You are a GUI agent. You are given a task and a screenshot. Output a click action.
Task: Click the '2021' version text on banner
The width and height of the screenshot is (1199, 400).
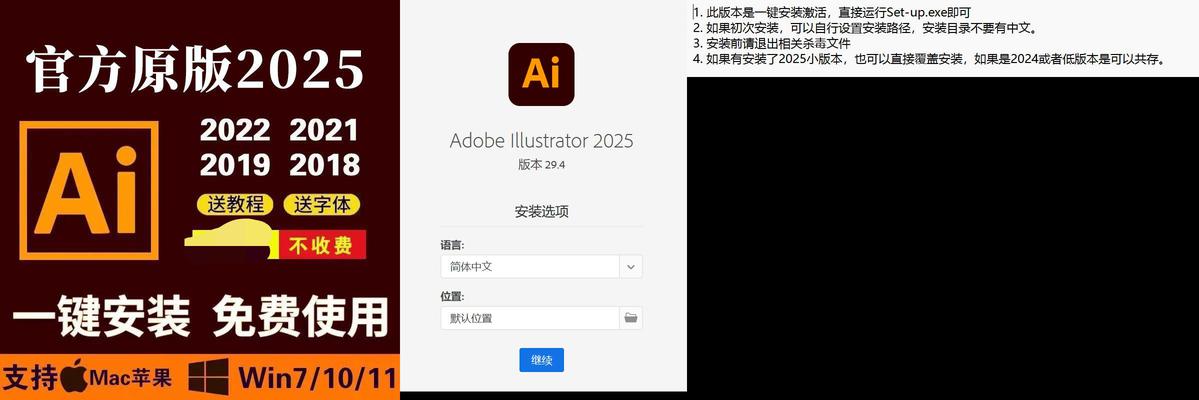pyautogui.click(x=324, y=130)
